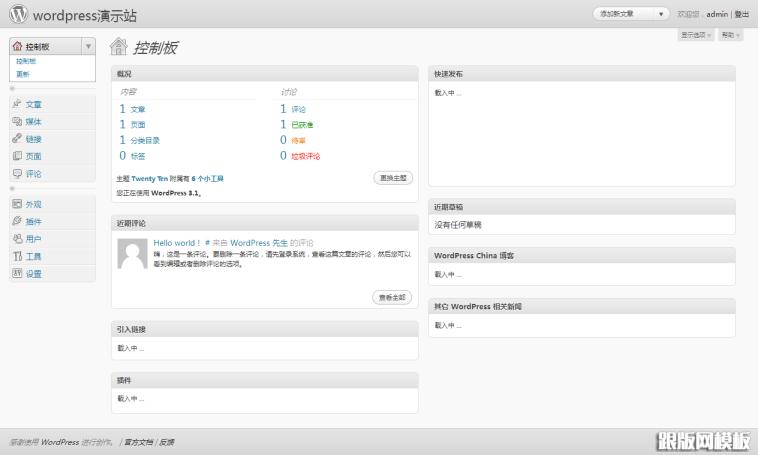Open the Hello world! post link
Image resolution: width=758 pixels, height=455 pixels.
point(176,243)
